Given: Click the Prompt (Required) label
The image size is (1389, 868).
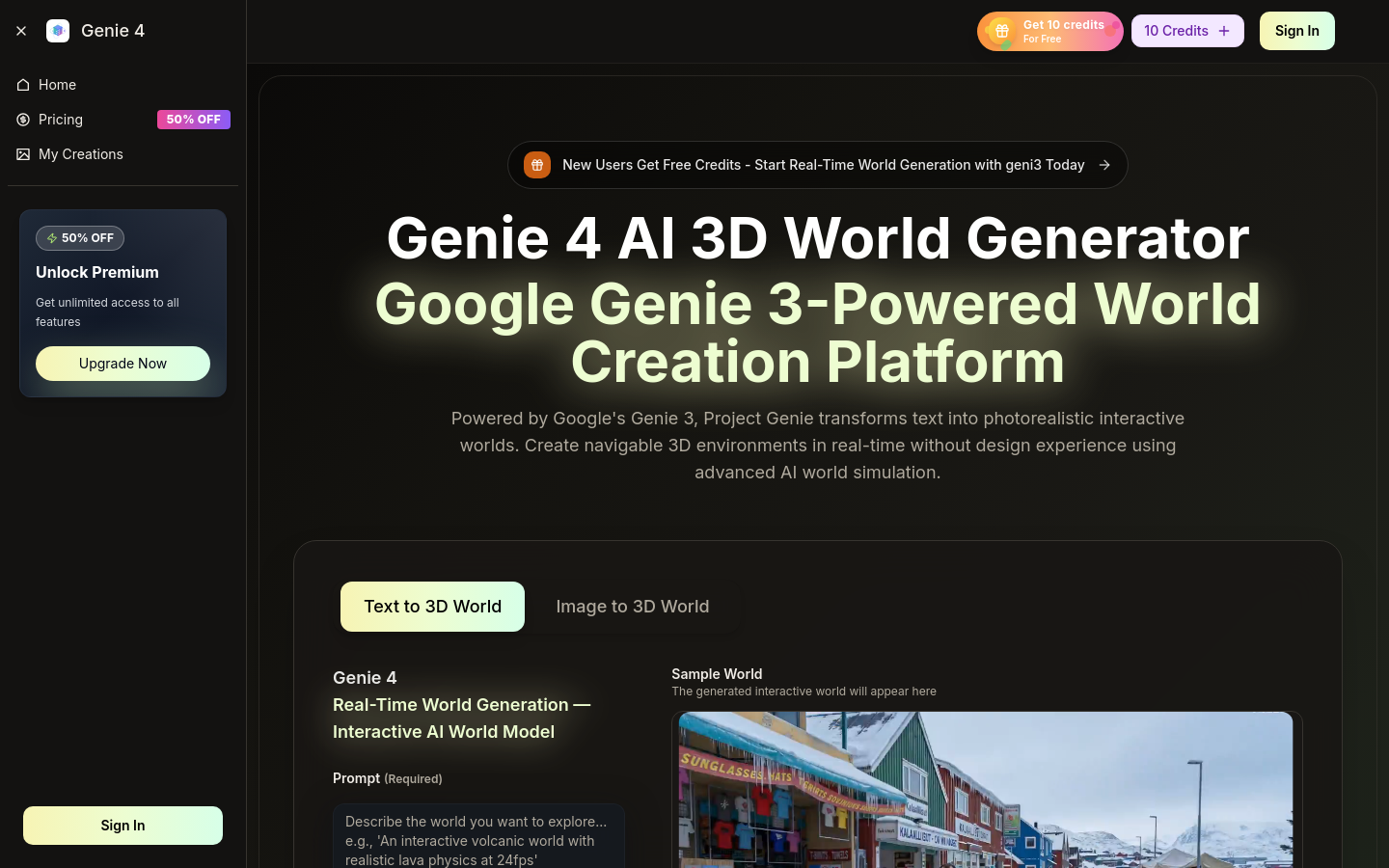Looking at the screenshot, I should pos(388,778).
